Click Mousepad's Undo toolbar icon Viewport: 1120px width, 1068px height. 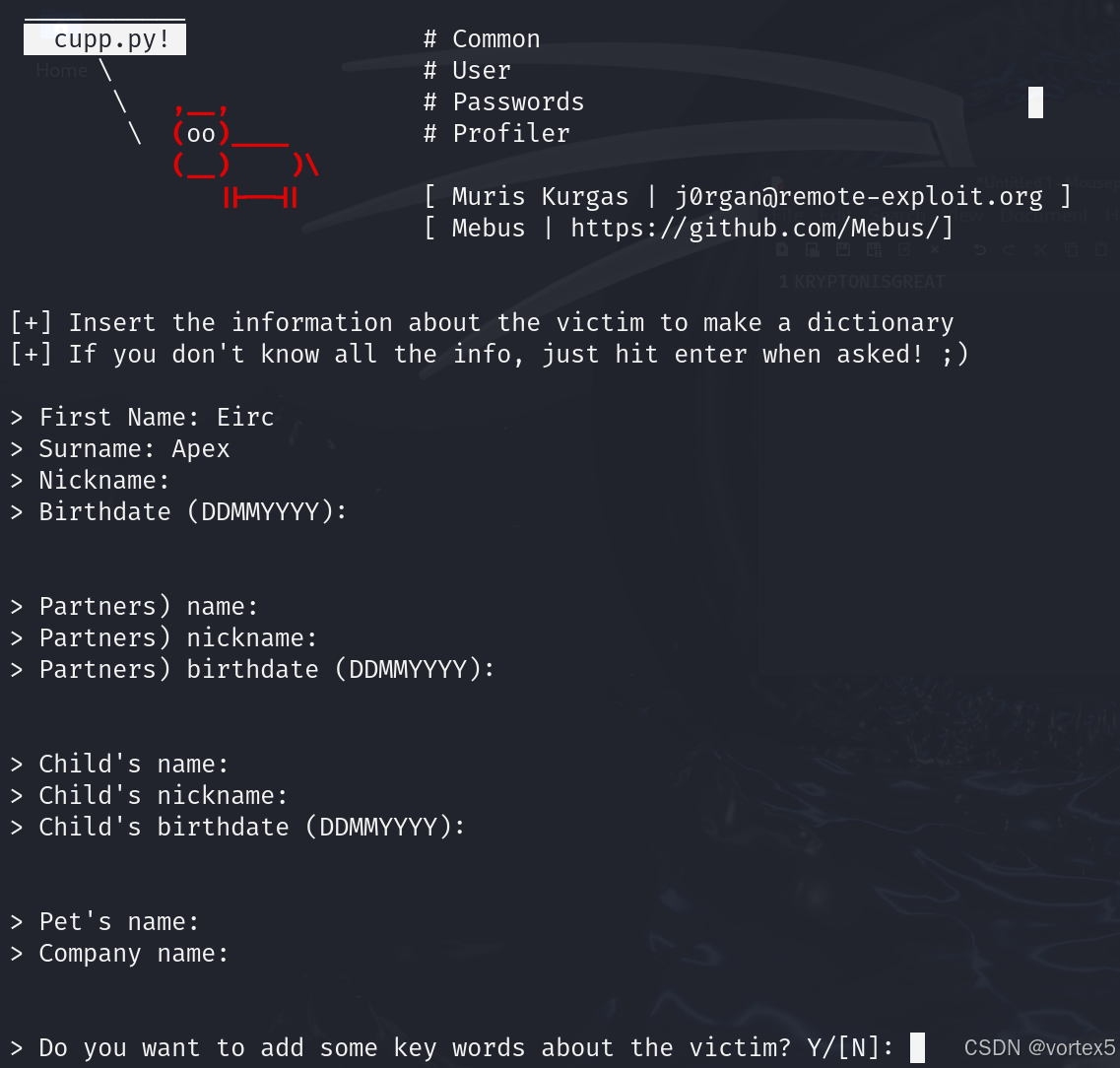coord(980,249)
